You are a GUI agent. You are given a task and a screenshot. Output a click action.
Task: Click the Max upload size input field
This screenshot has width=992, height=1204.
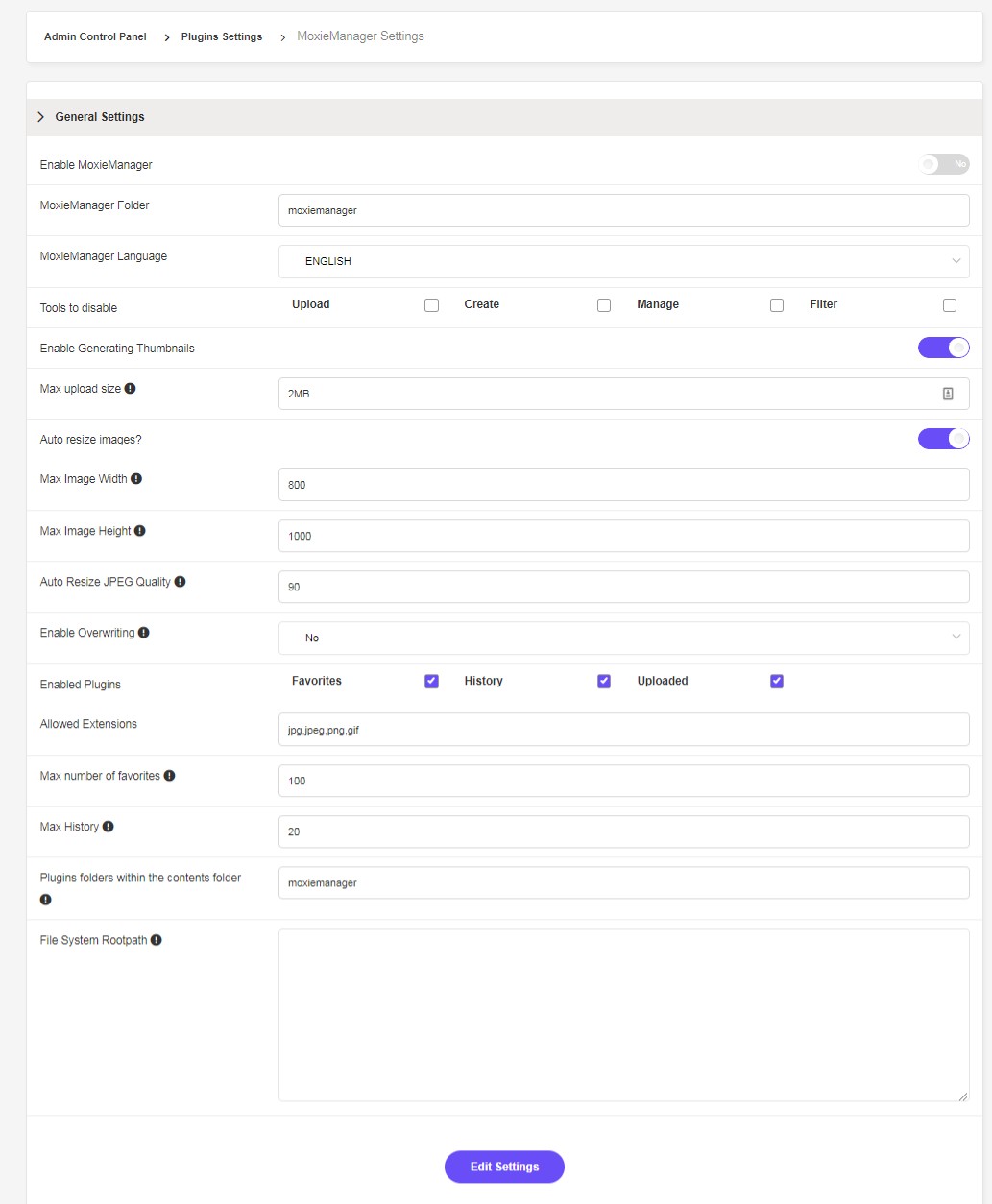[x=624, y=394]
